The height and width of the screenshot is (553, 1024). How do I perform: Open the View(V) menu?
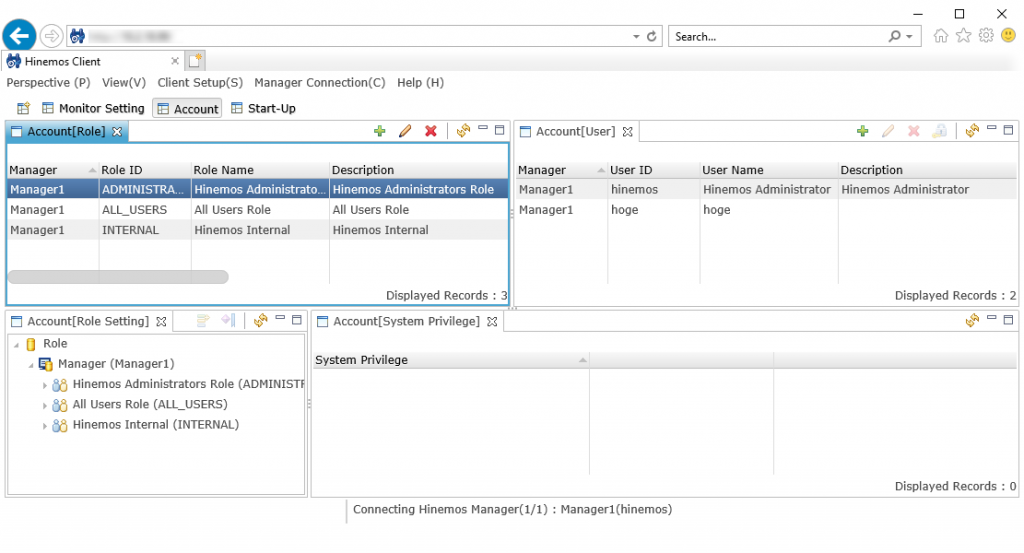coord(124,83)
